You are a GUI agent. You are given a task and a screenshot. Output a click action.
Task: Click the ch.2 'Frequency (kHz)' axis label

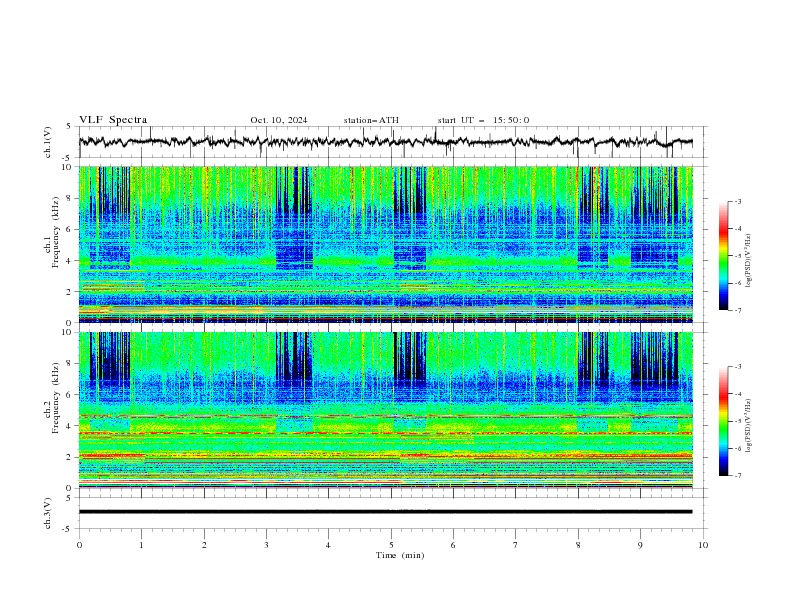tap(56, 397)
